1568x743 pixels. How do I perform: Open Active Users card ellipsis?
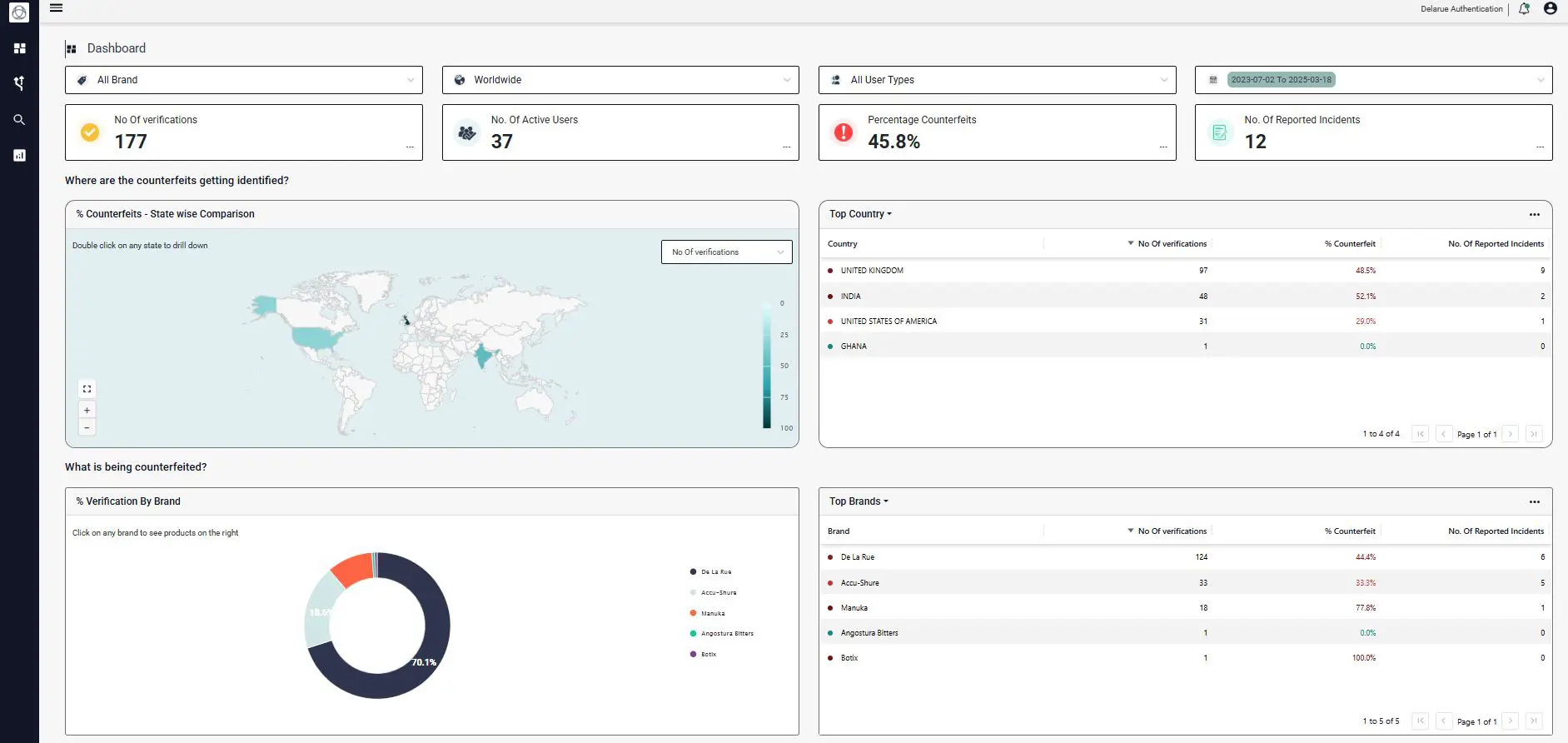pyautogui.click(x=786, y=147)
